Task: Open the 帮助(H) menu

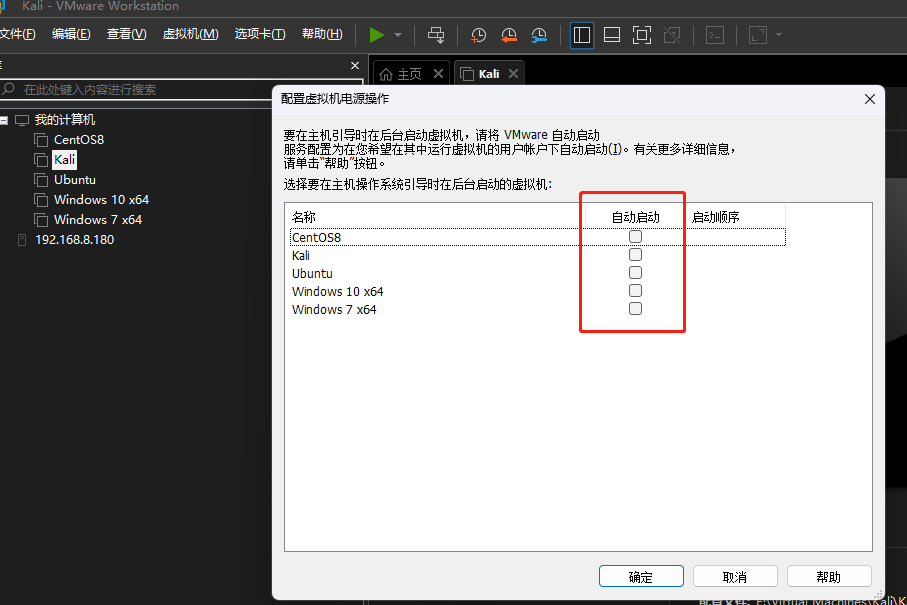Action: (322, 34)
